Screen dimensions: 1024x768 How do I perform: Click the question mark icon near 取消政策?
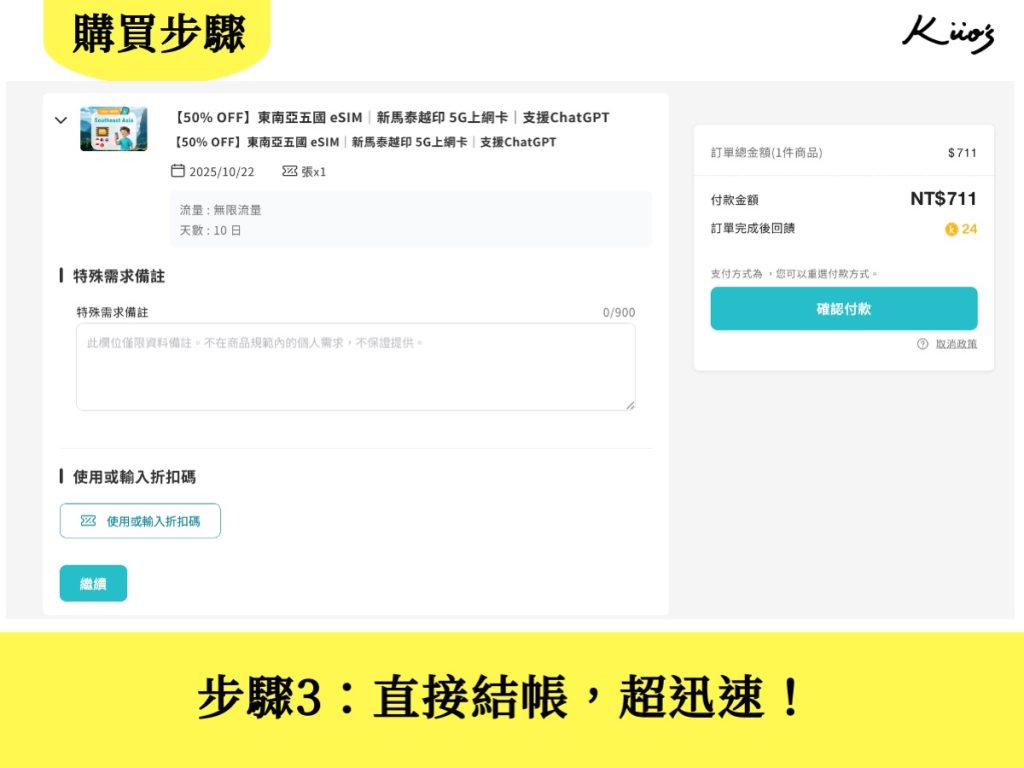922,344
